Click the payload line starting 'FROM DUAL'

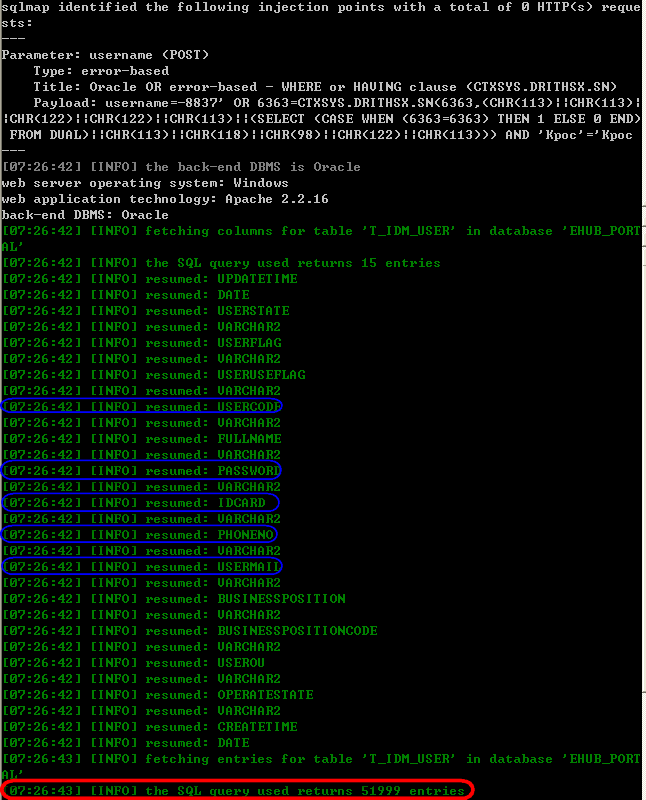click(321, 135)
